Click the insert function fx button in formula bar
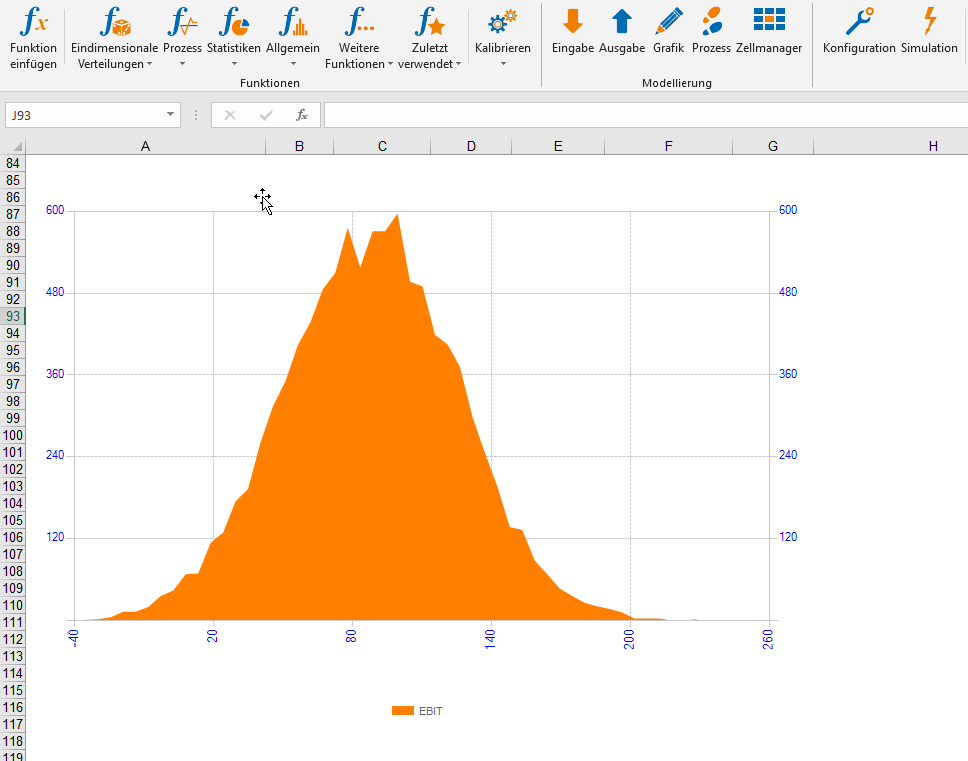Screen dimensions: 968x761 click(x=302, y=115)
